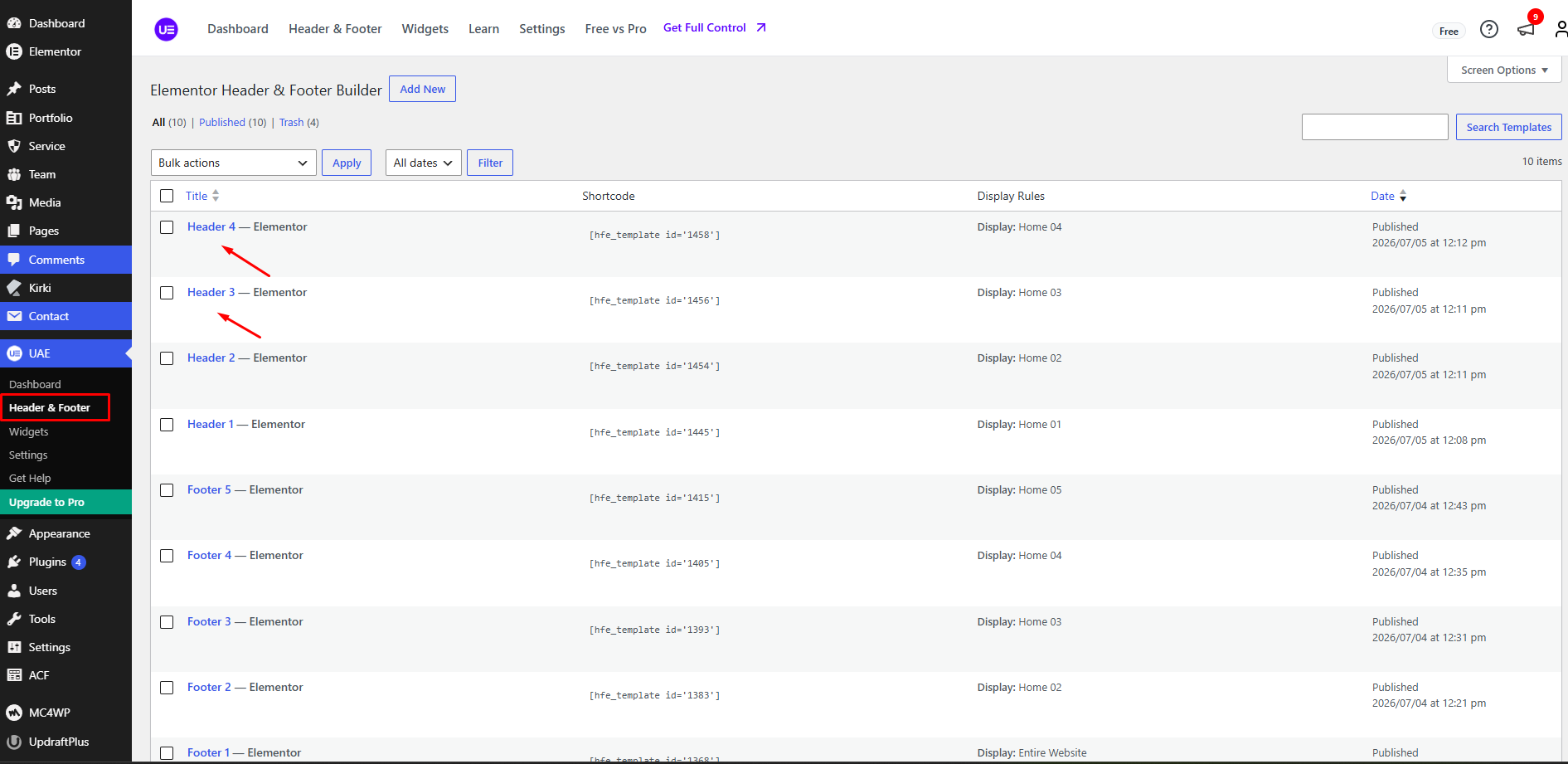
Task: Open the Free vs Pro top tab
Action: [615, 28]
